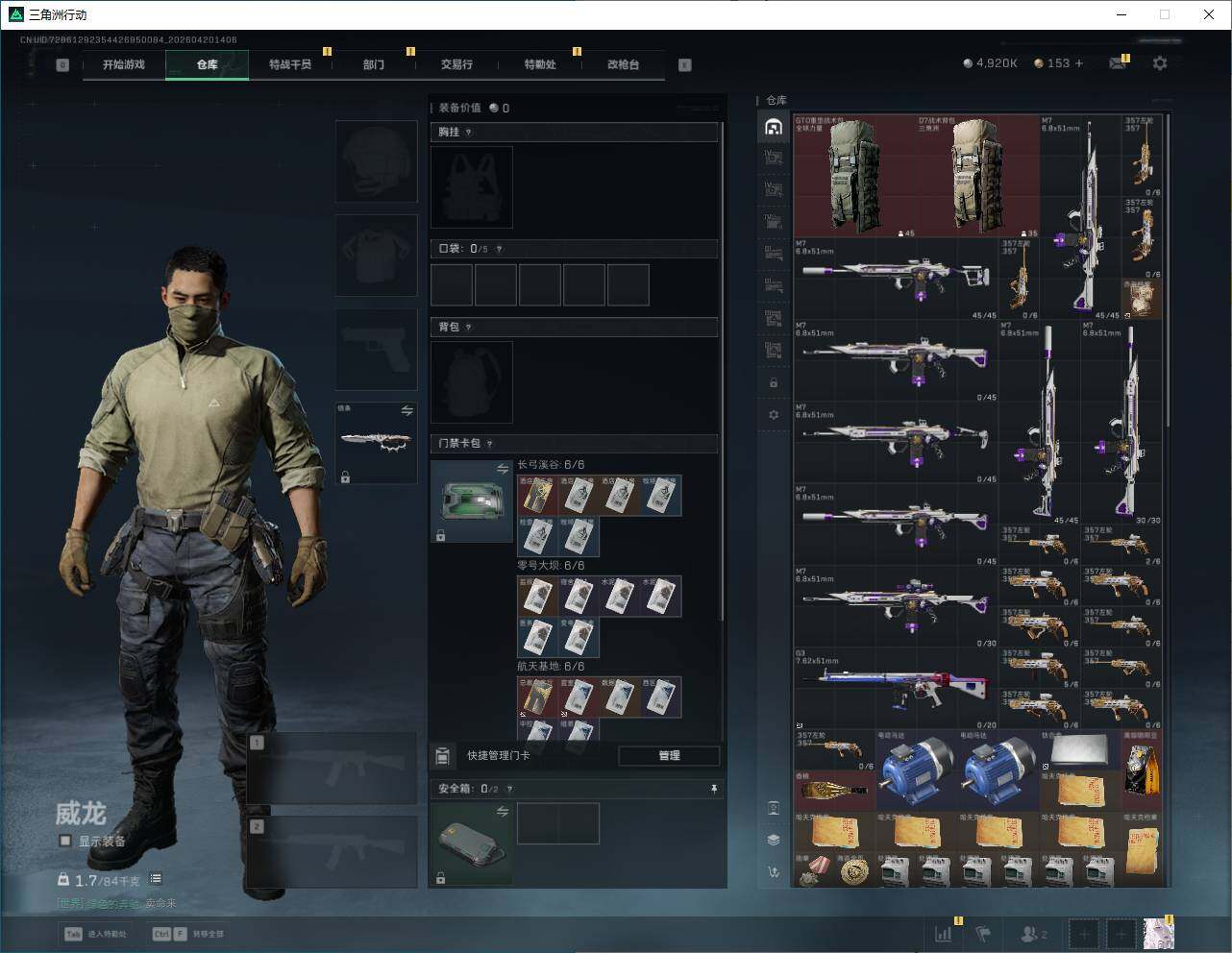
Task: Pin the 安全箱 panel
Action: (x=713, y=789)
